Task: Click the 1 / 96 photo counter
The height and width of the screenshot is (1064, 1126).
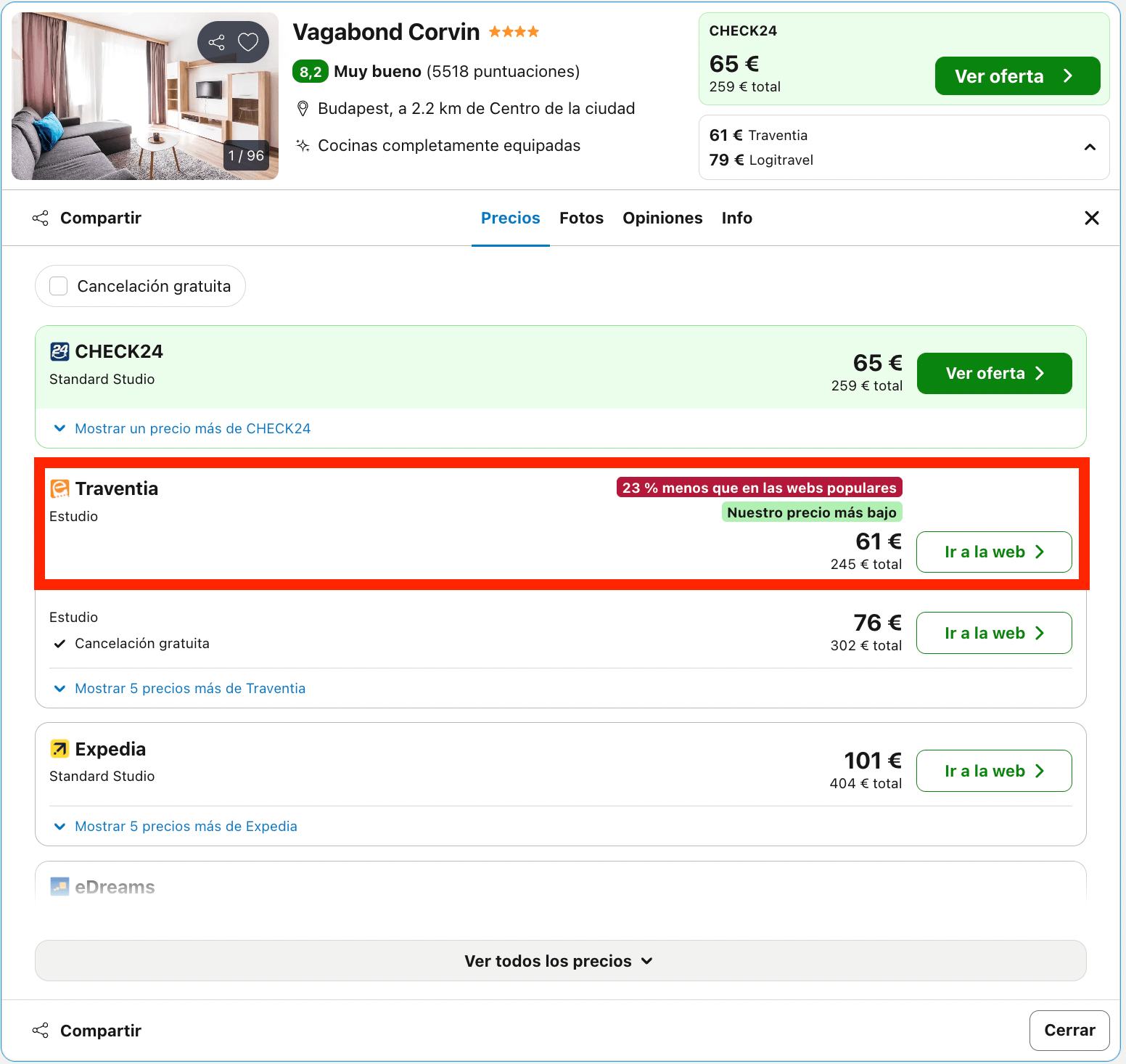Action: click(246, 155)
